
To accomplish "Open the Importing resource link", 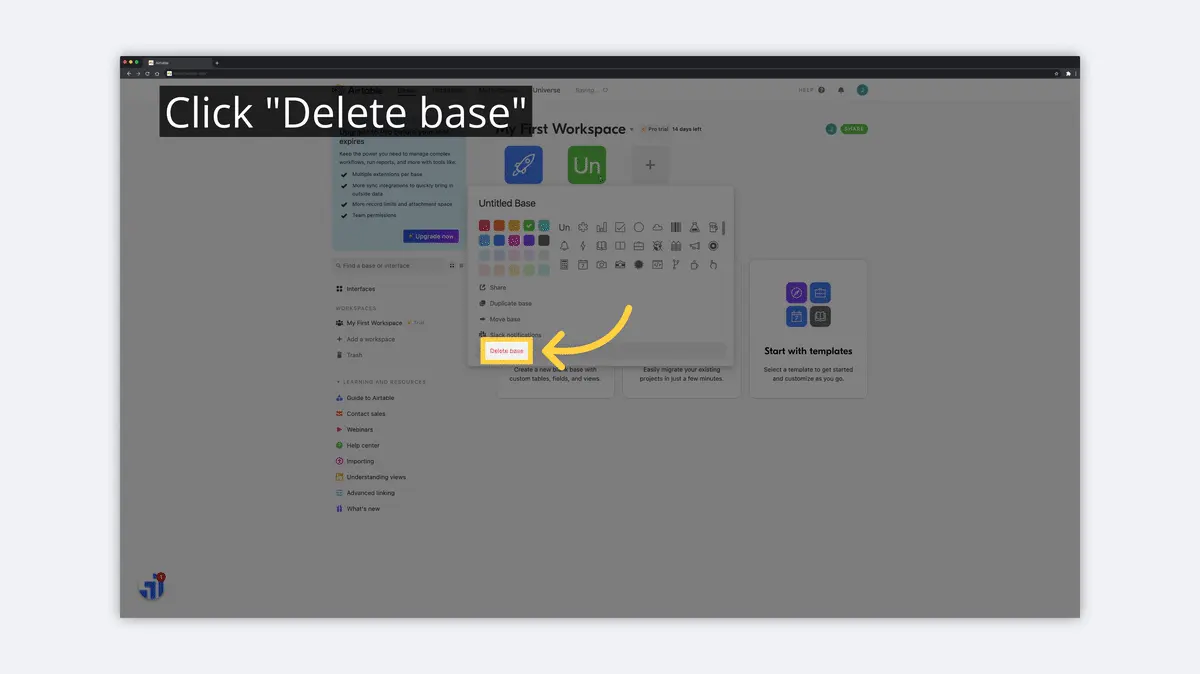I will pos(354,461).
